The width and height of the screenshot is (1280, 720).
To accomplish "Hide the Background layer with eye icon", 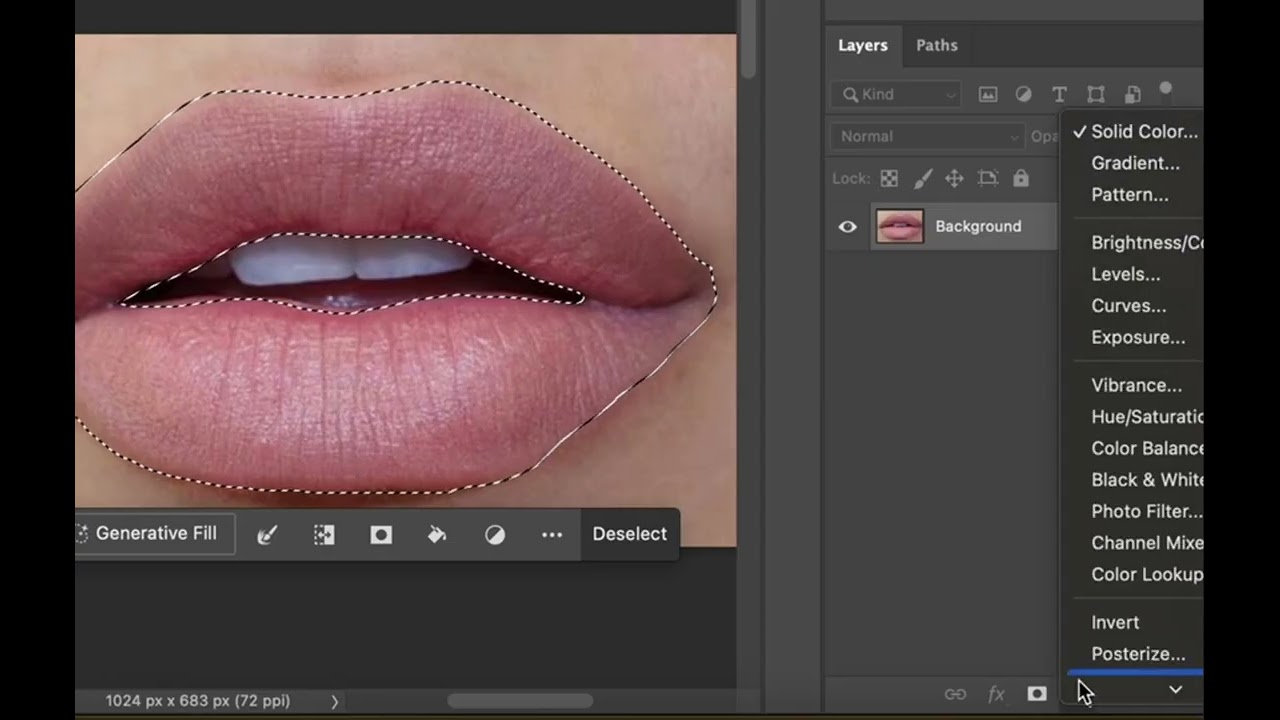I will click(847, 227).
